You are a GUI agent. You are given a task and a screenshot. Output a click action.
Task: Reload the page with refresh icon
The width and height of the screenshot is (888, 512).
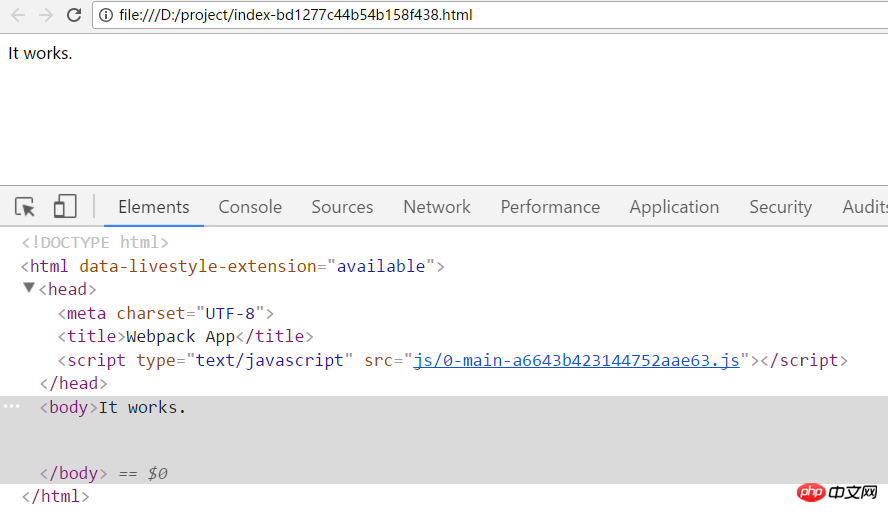[74, 15]
